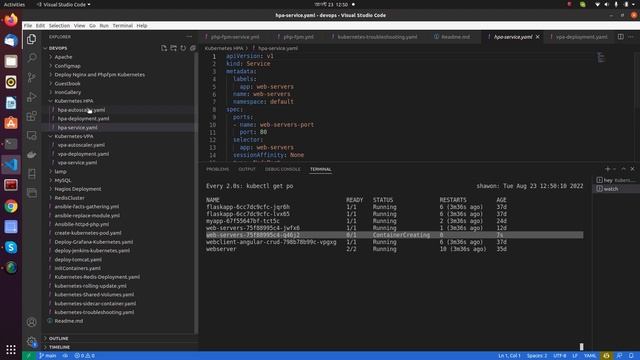This screenshot has width=640, height=360.
Task: Collapse all folders in Explorer
Action: click(x=193, y=48)
